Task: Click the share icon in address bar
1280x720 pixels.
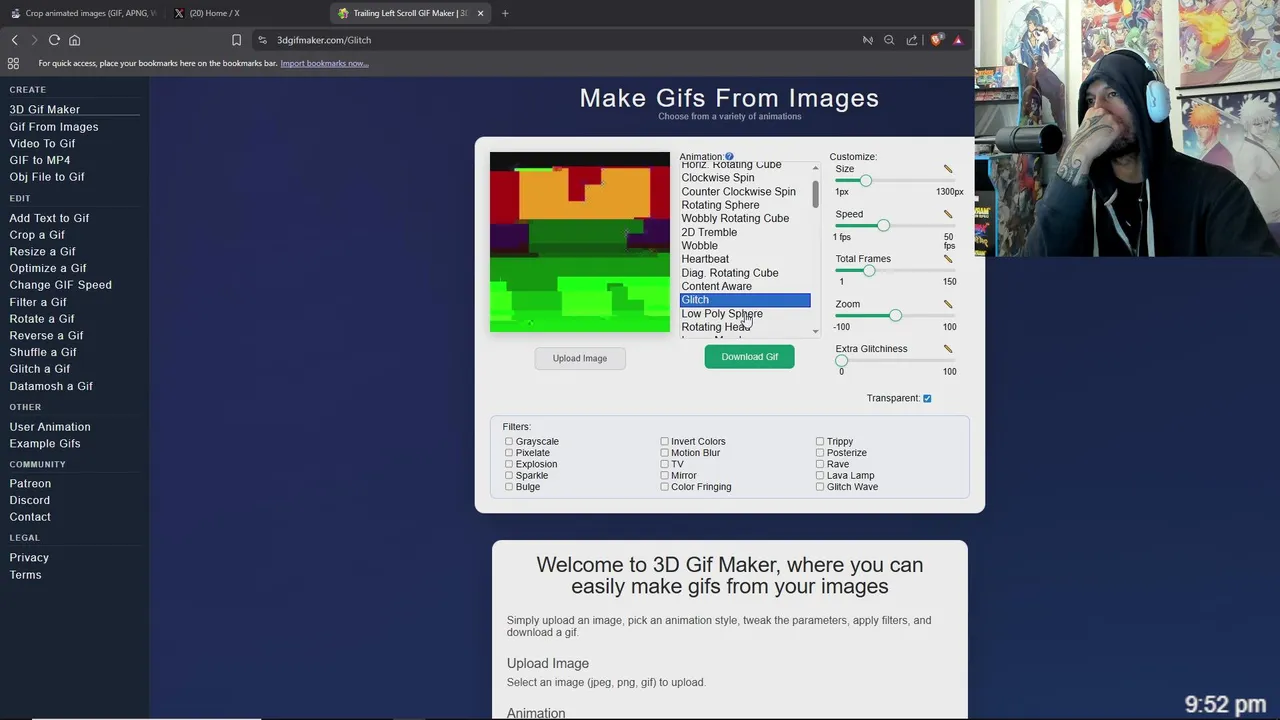Action: point(912,40)
